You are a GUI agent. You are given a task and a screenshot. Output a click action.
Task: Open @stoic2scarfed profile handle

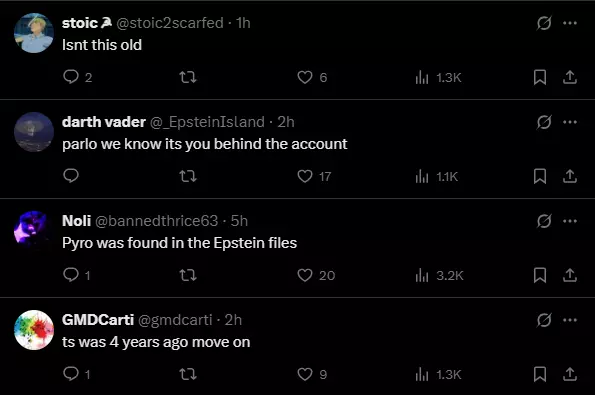click(170, 23)
